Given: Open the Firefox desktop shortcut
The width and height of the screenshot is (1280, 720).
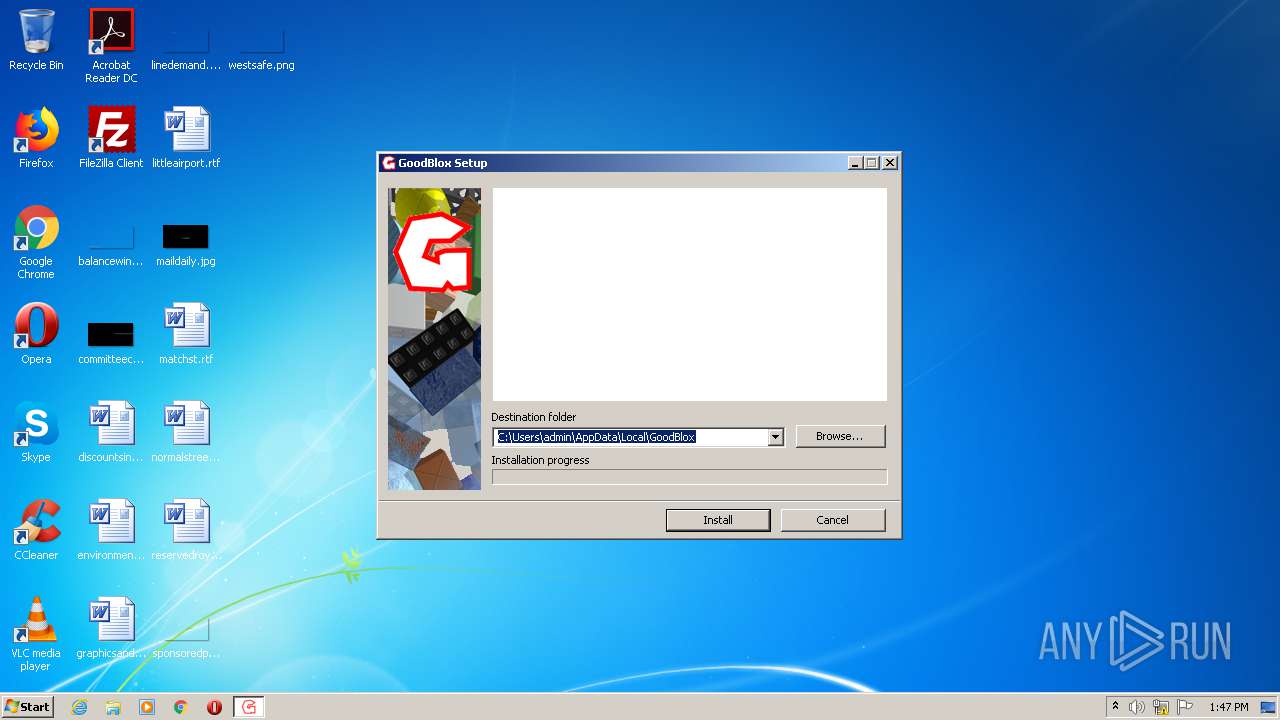Looking at the screenshot, I should pyautogui.click(x=36, y=138).
